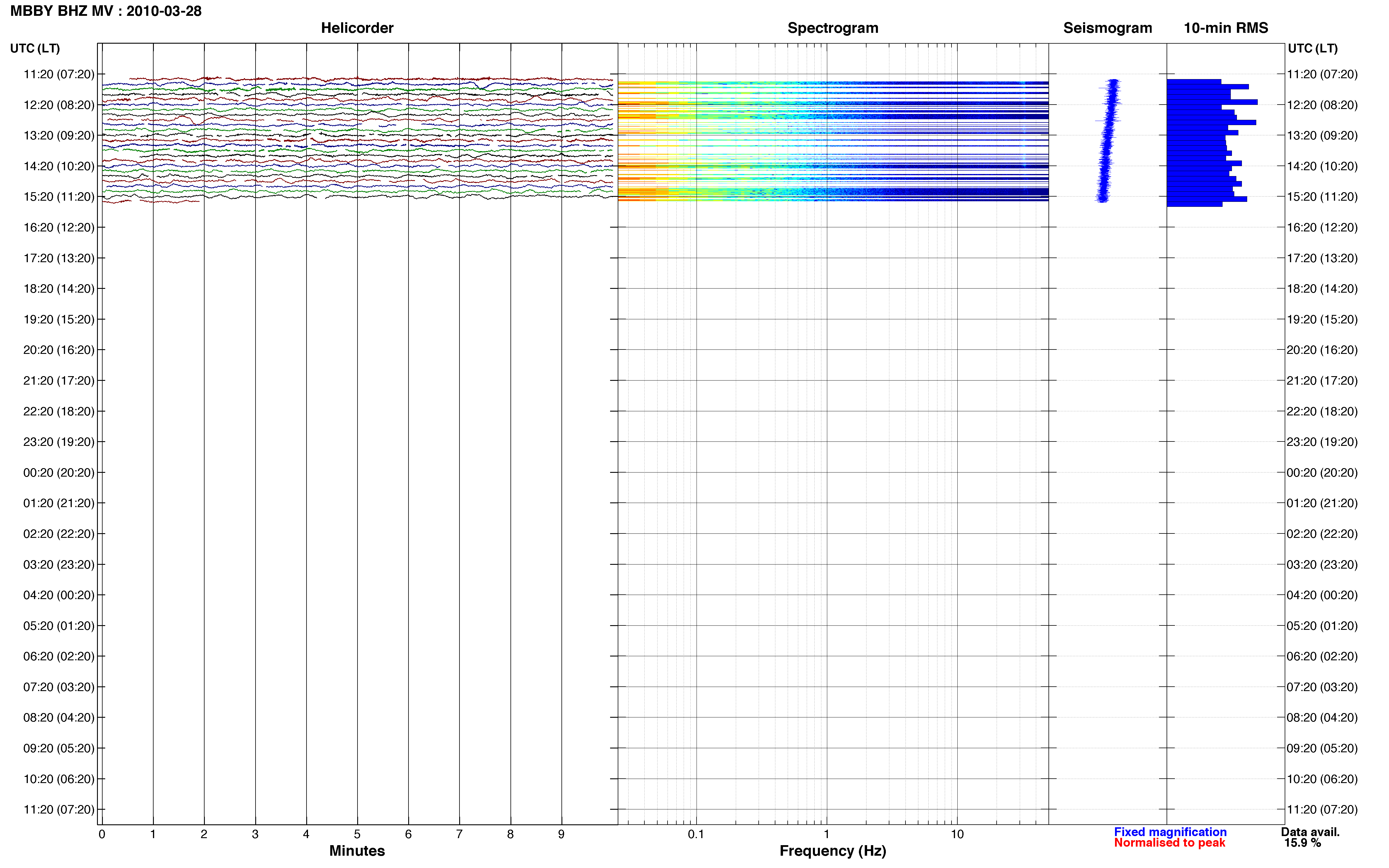Screen dimensions: 1389x868
Task: Click left time label 00:20 (20:20)
Action: pos(59,473)
